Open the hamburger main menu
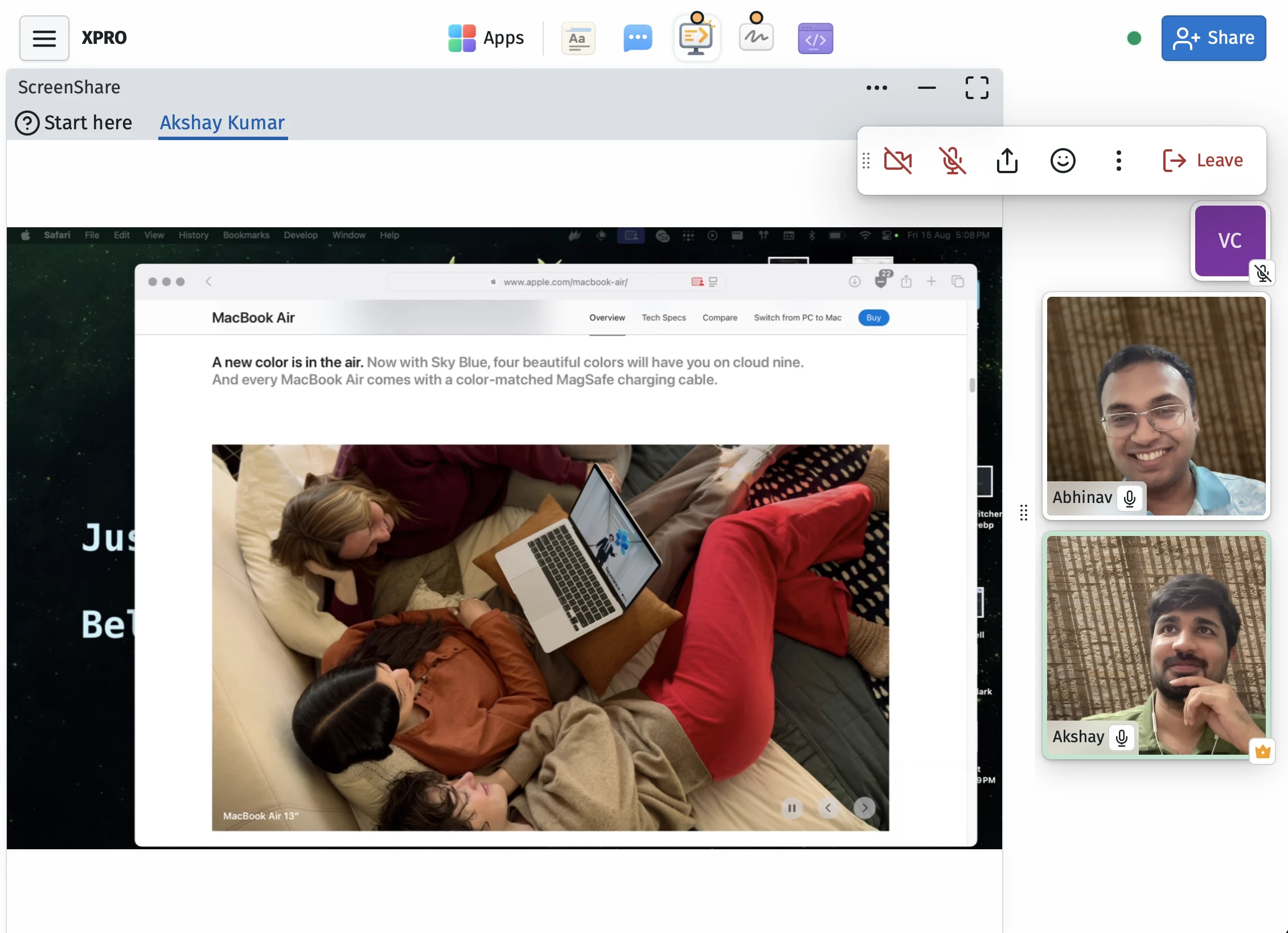The width and height of the screenshot is (1288, 933). tap(44, 38)
